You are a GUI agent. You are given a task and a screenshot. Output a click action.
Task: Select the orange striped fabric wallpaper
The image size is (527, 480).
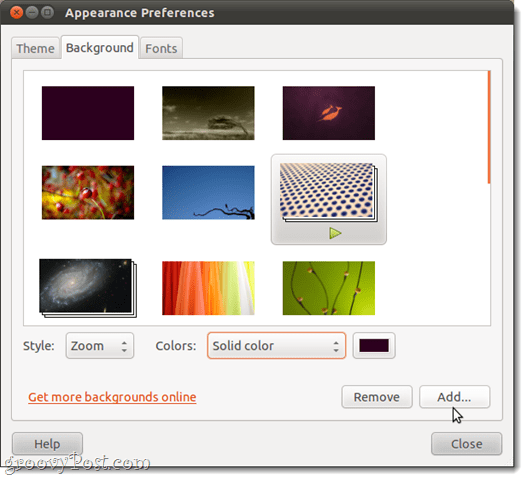tap(208, 288)
